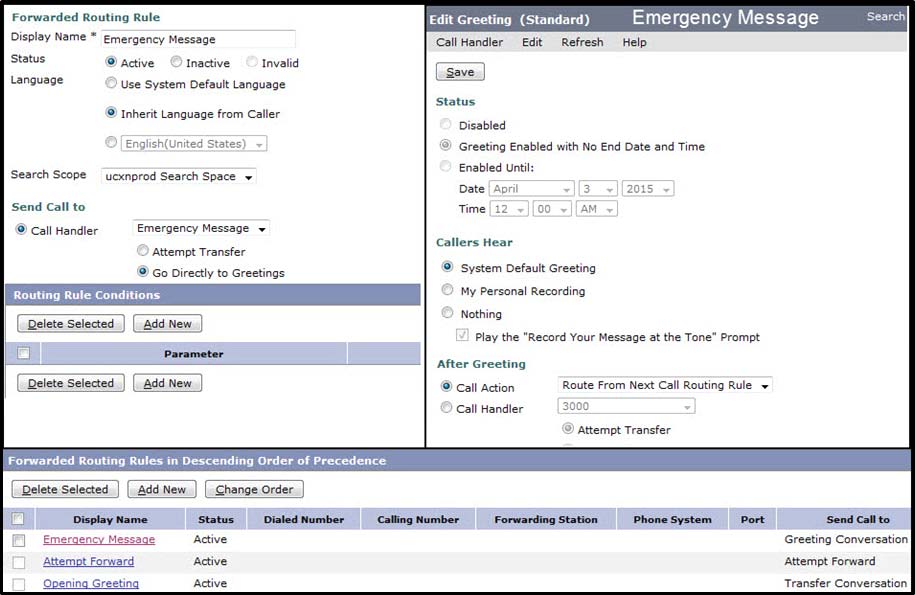915x595 pixels.
Task: Click the Change Order button
Action: (x=254, y=489)
